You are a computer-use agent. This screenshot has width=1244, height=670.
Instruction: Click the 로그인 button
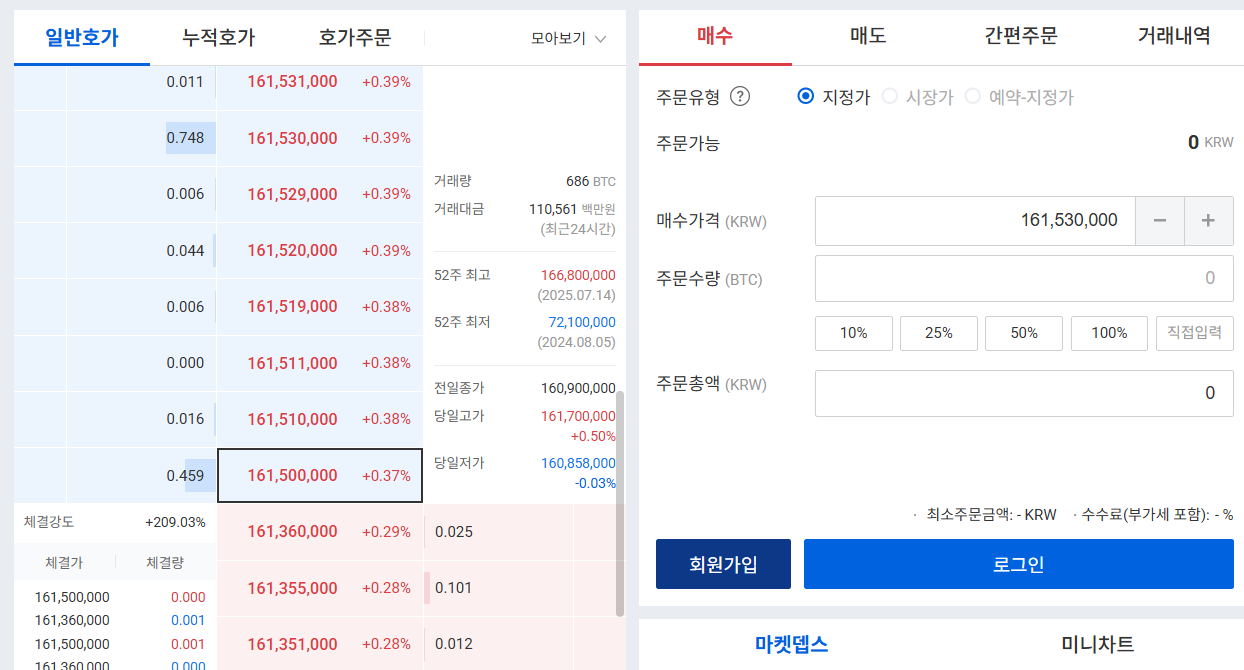1019,564
